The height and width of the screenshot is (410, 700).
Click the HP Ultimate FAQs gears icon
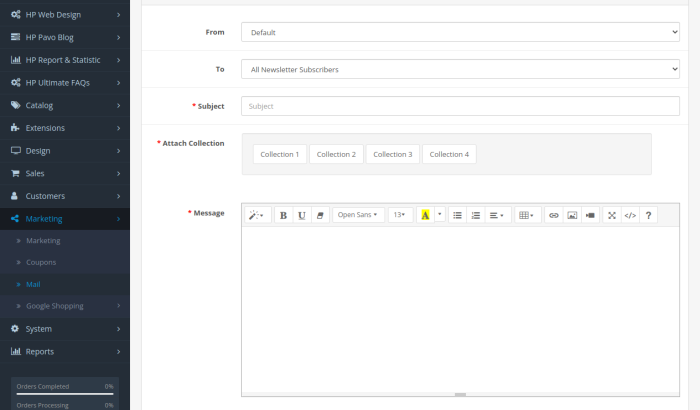(16, 82)
